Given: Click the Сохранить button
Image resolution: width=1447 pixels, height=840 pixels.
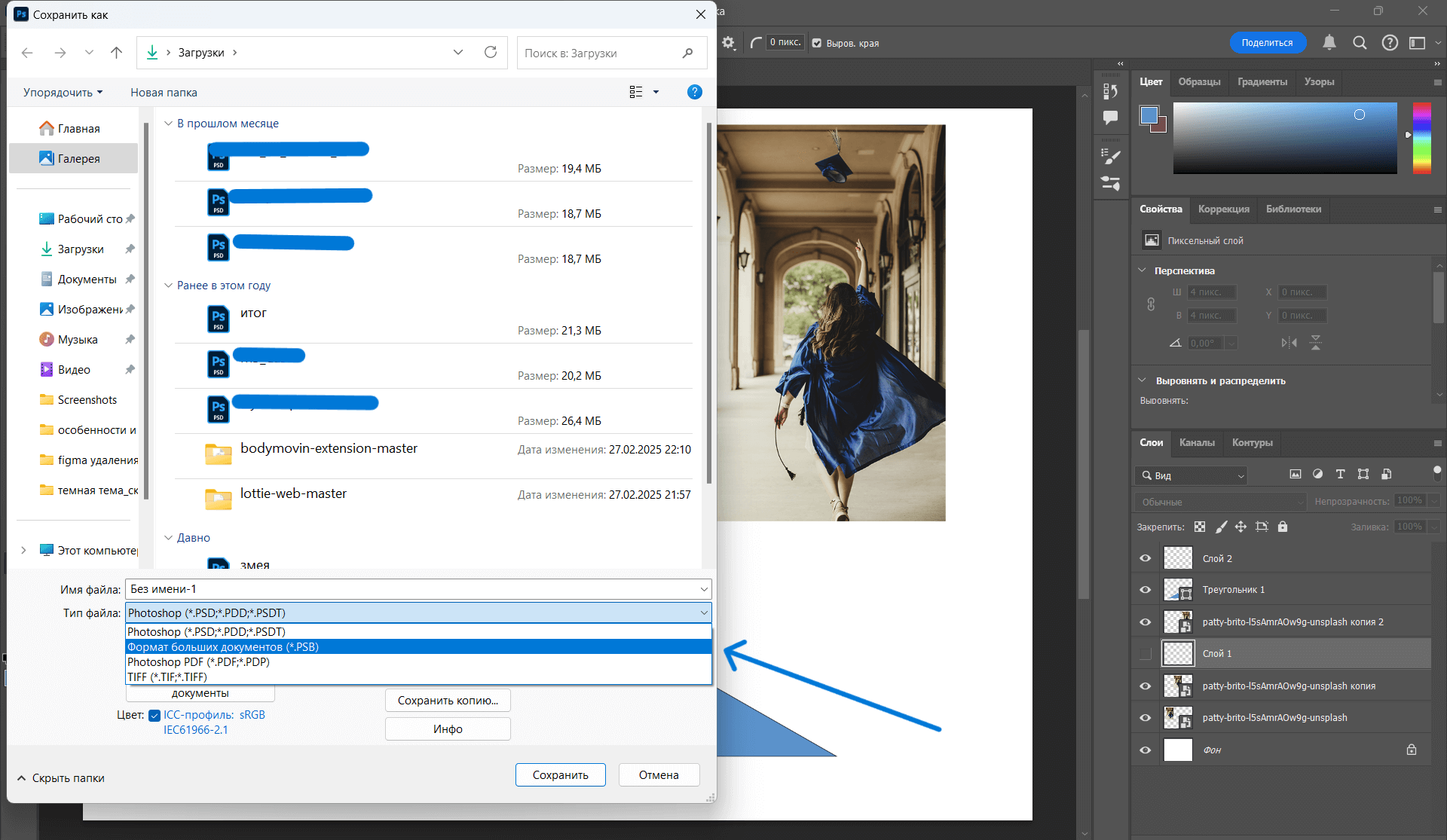Looking at the screenshot, I should pyautogui.click(x=560, y=774).
